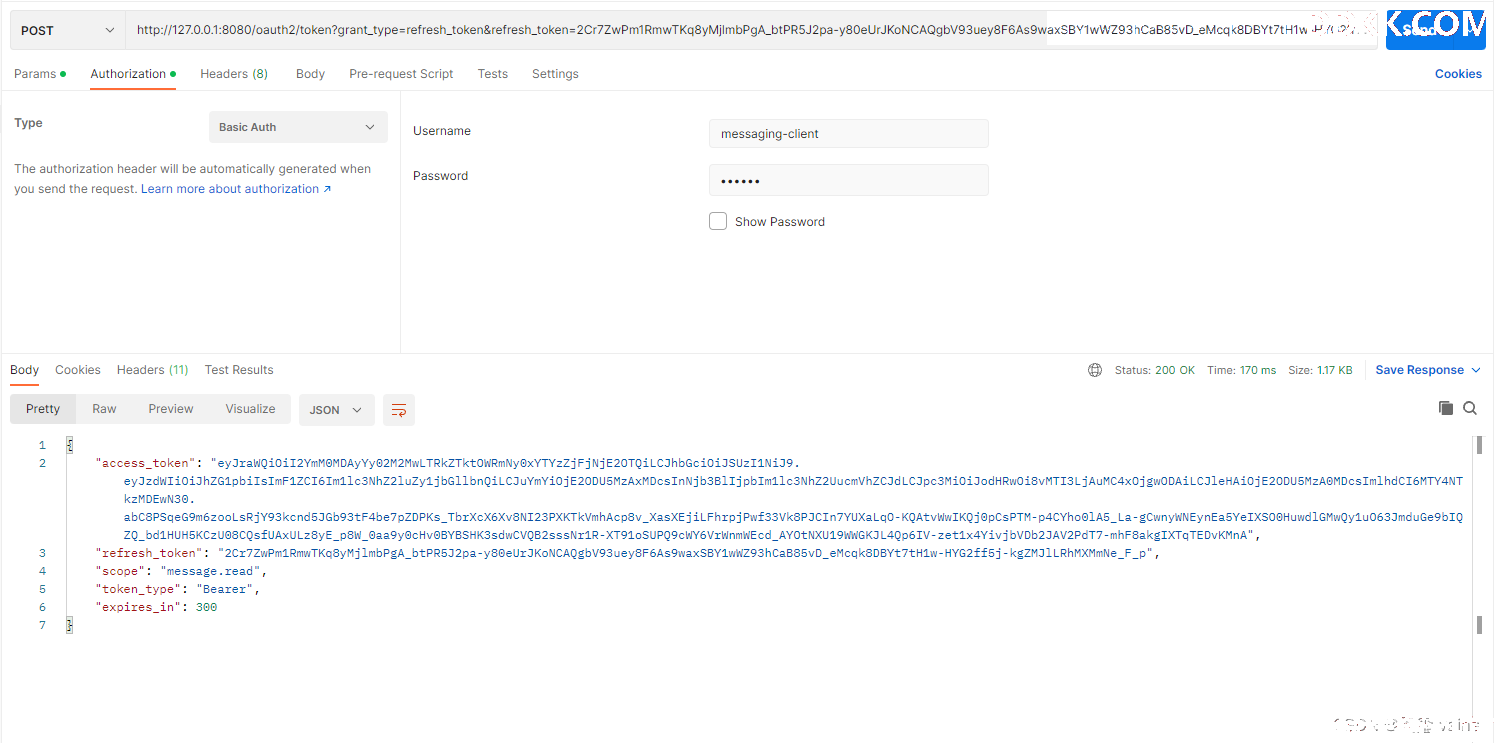Open the request Body tab
This screenshot has height=743, width=1495.
click(310, 74)
